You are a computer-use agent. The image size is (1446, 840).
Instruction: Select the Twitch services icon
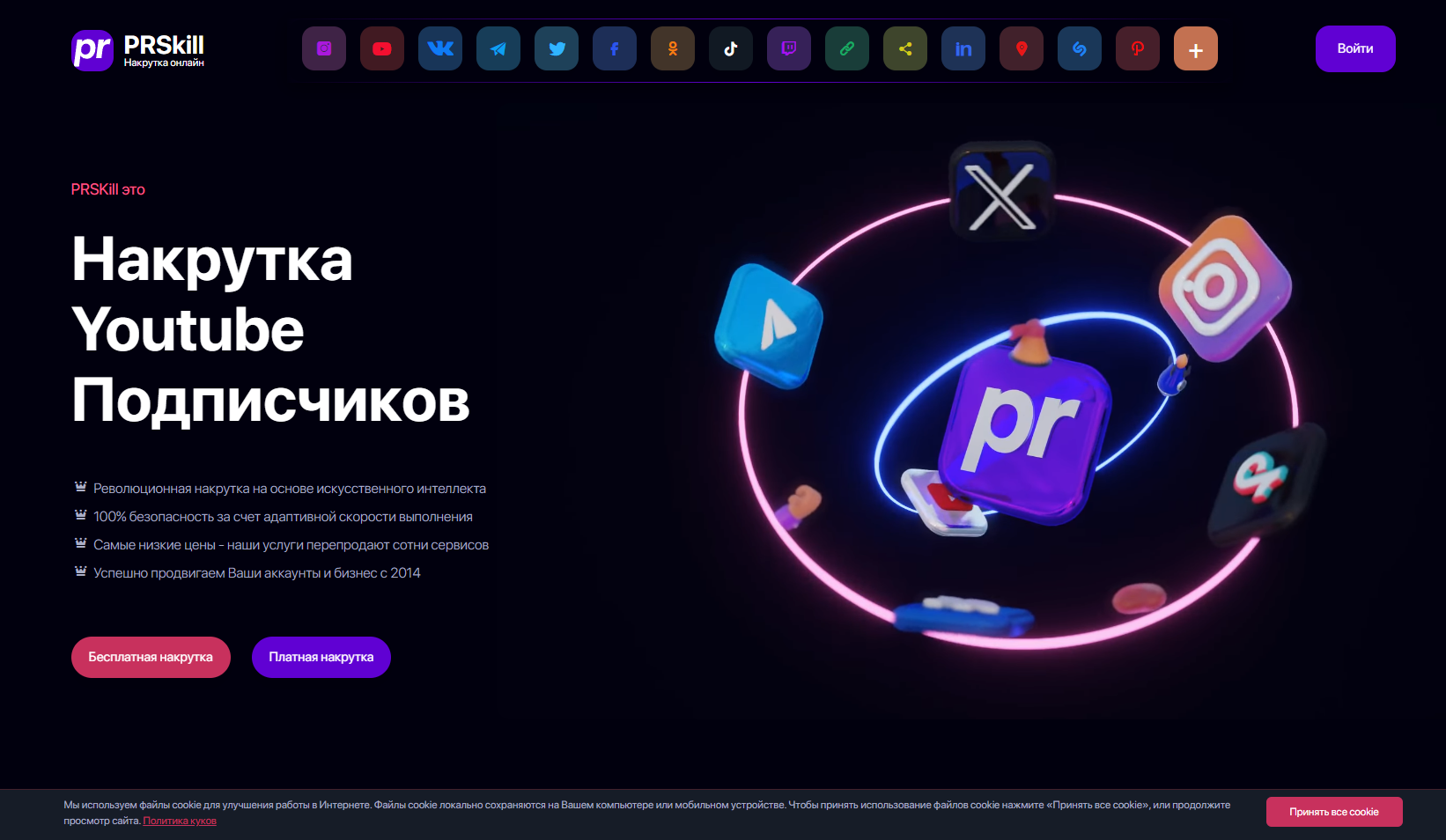click(x=789, y=48)
